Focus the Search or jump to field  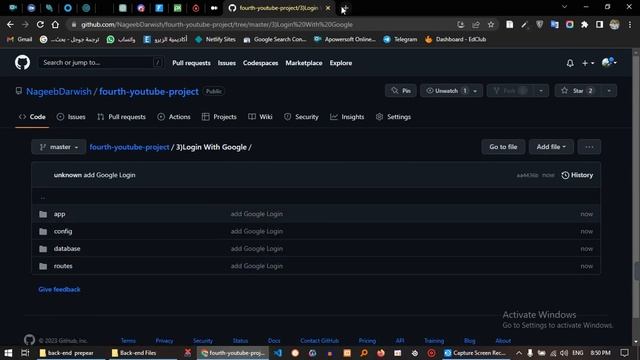pos(101,62)
